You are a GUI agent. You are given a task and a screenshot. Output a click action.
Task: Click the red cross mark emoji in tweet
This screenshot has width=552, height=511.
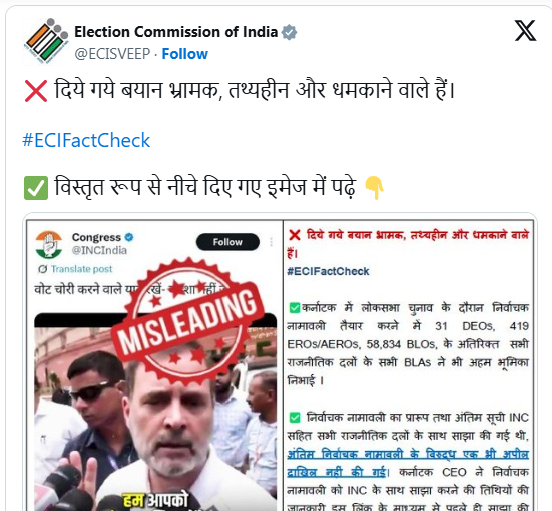pos(36,91)
